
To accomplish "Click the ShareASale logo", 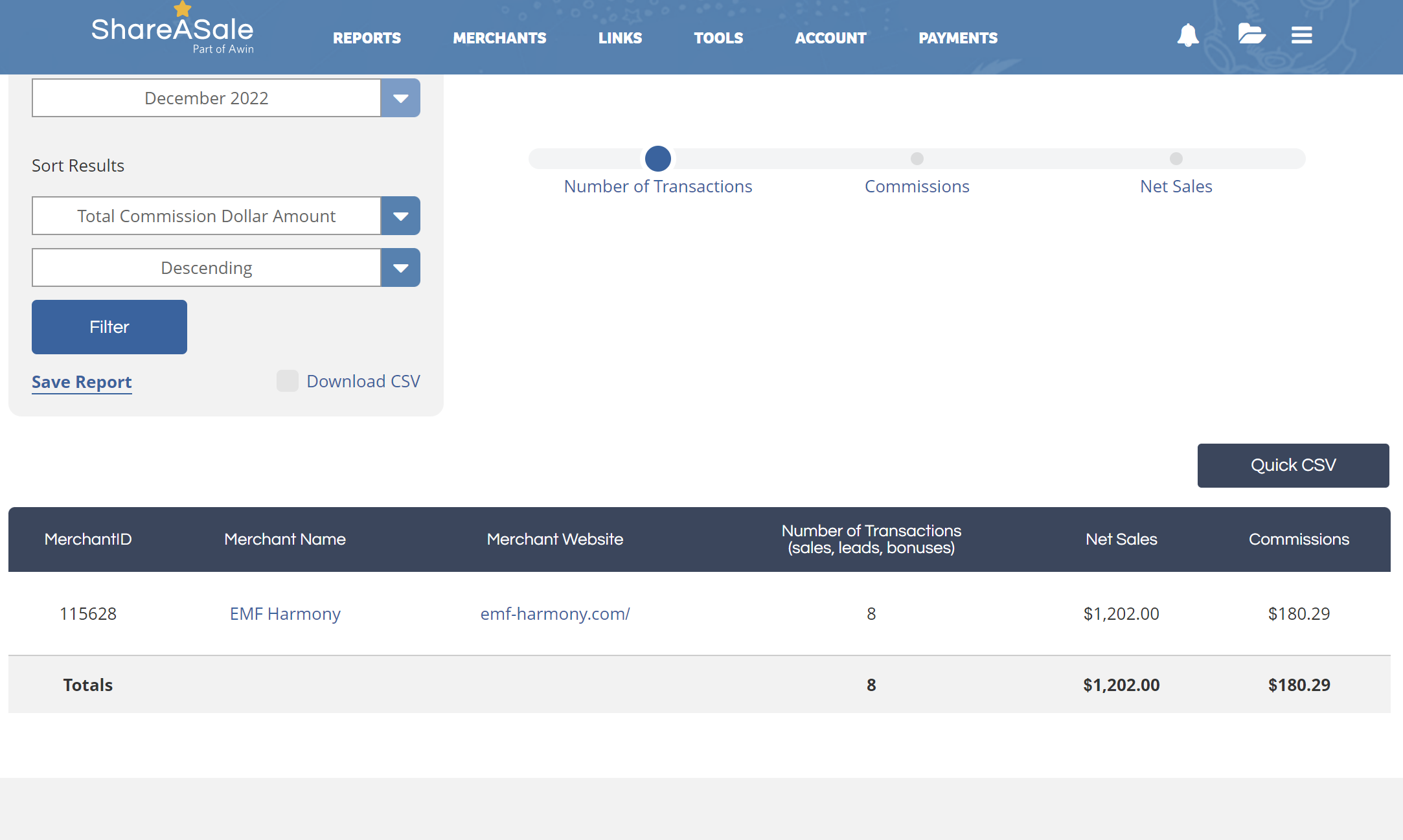I will (172, 29).
